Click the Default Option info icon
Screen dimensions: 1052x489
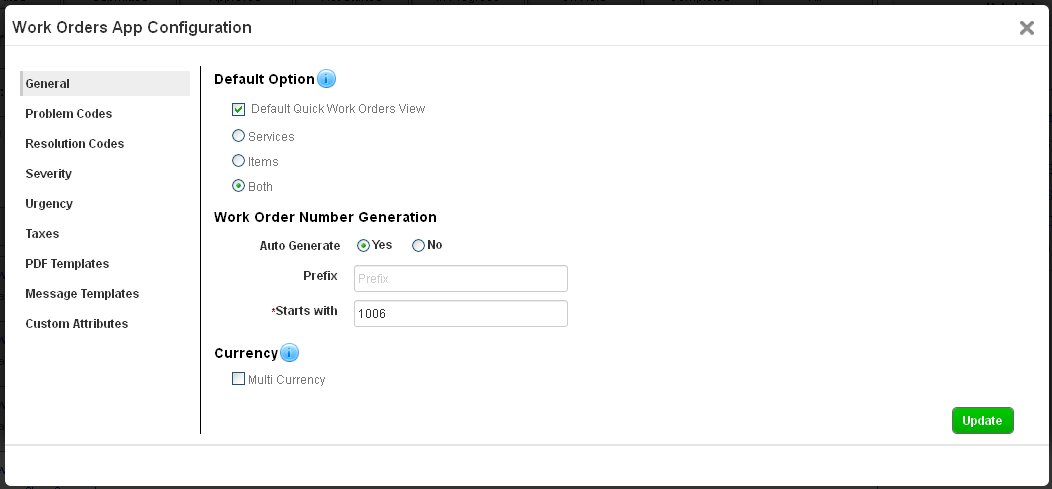click(x=326, y=79)
